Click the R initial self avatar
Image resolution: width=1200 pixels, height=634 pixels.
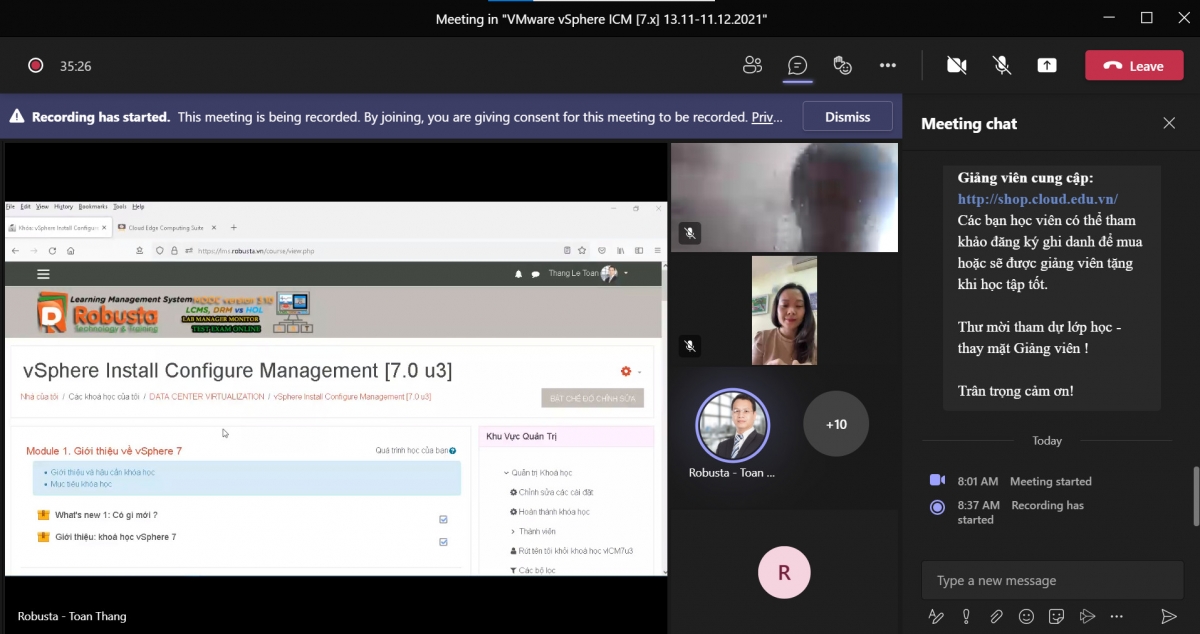784,573
